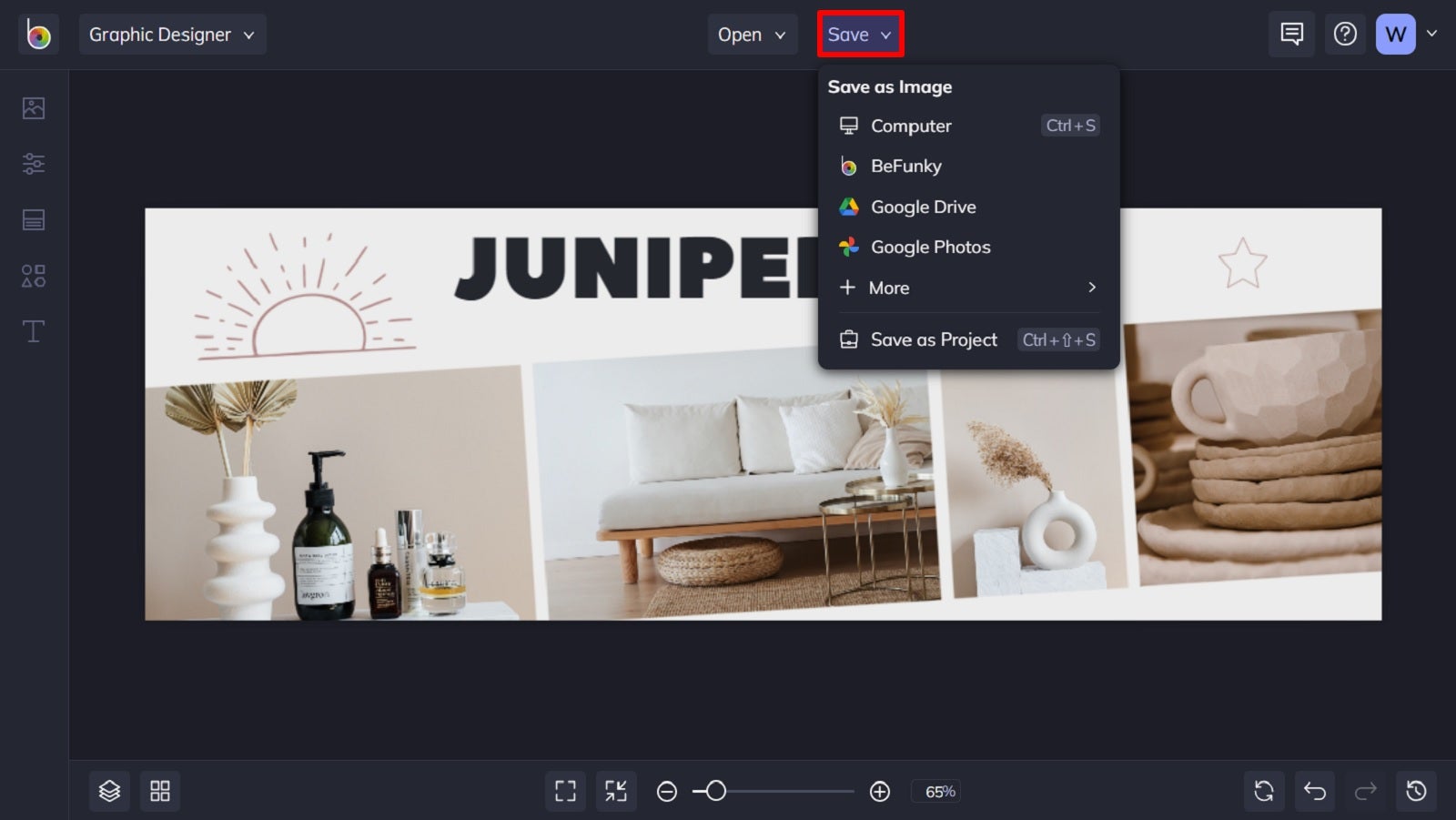This screenshot has height=820, width=1456.
Task: Open the Open menu in the top bar
Action: click(752, 34)
